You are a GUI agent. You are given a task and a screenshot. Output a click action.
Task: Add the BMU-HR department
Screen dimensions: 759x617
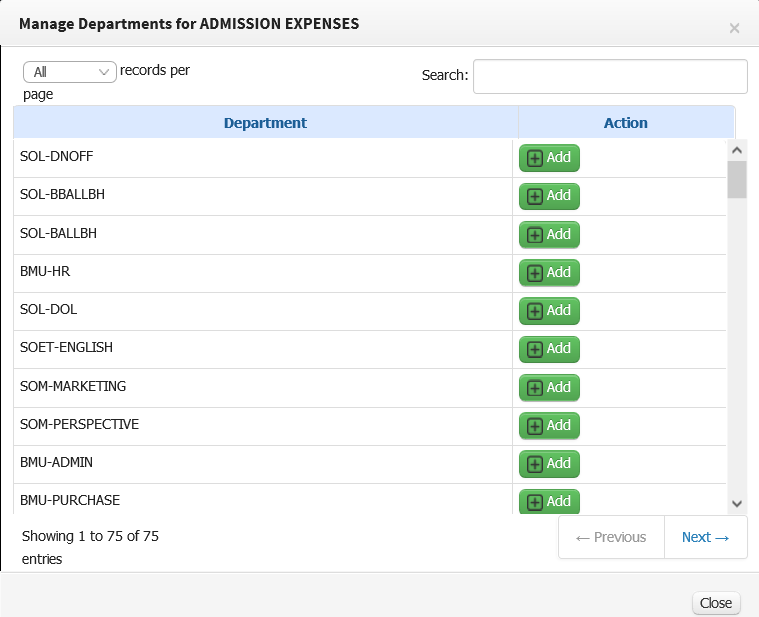tap(549, 272)
